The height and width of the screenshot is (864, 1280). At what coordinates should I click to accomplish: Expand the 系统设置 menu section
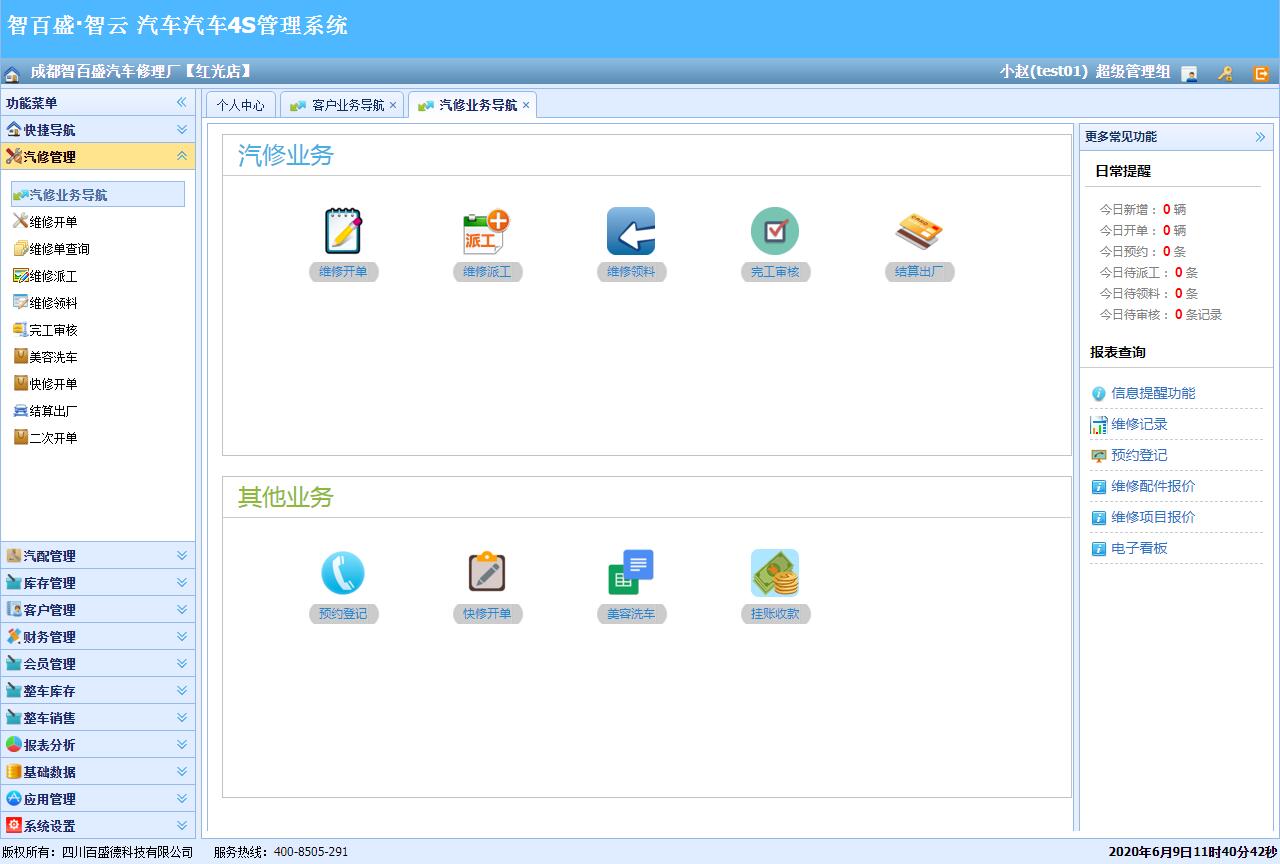tap(98, 825)
